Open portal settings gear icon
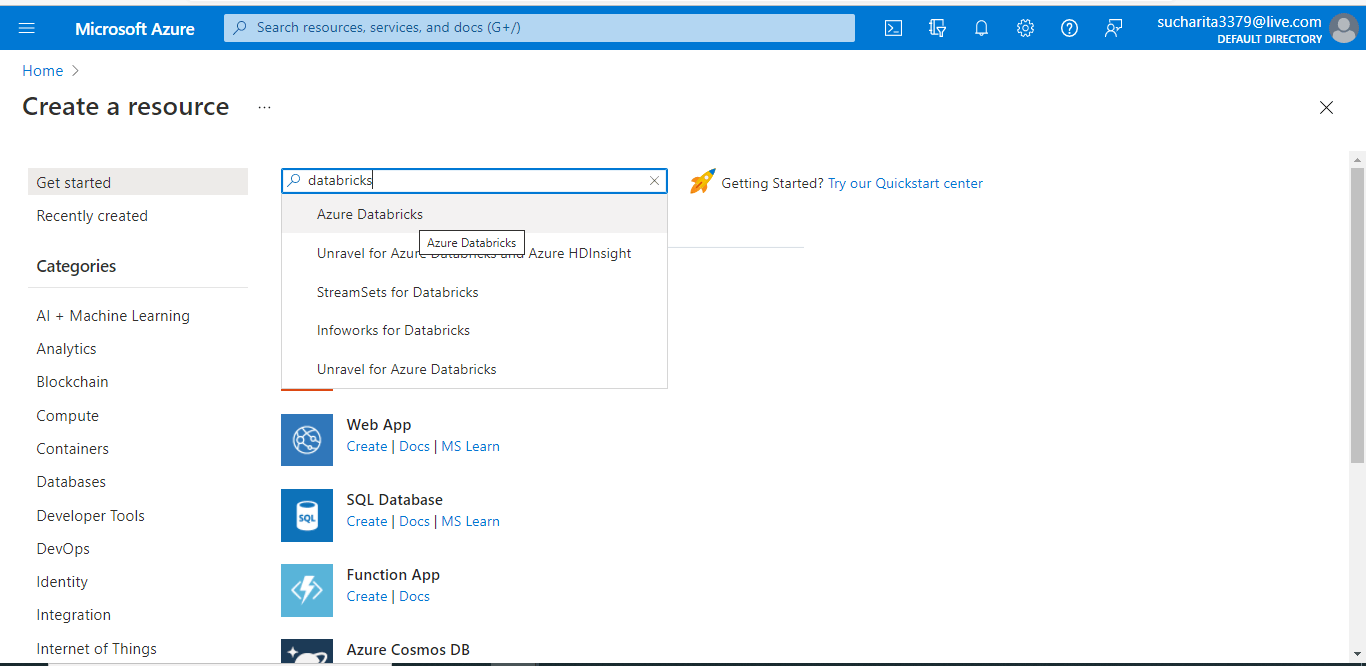This screenshot has height=666, width=1366. pyautogui.click(x=1025, y=28)
